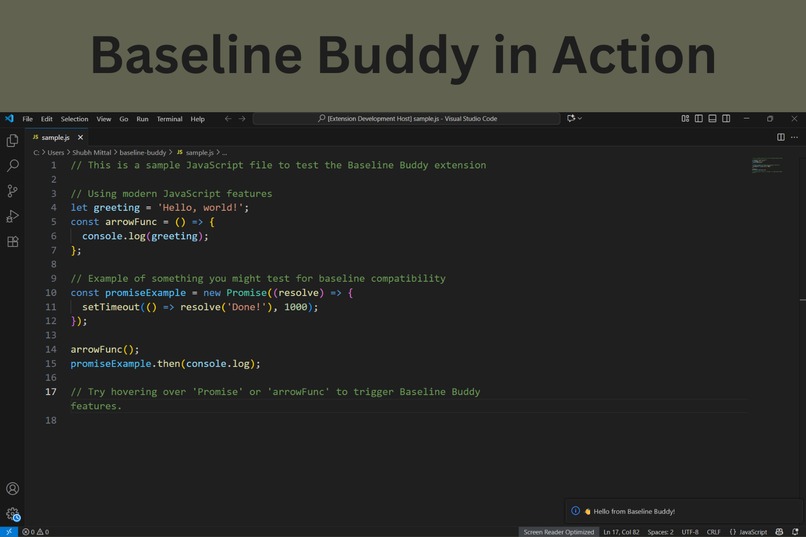Image resolution: width=806 pixels, height=537 pixels.
Task: Click the vertical scrollbar marker
Action: point(802,300)
